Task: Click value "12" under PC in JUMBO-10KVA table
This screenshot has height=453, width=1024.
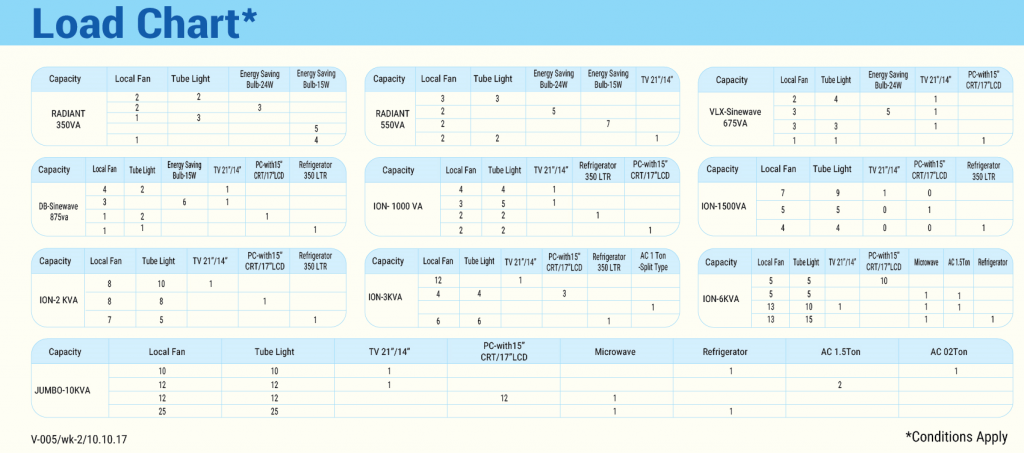Action: coord(504,398)
